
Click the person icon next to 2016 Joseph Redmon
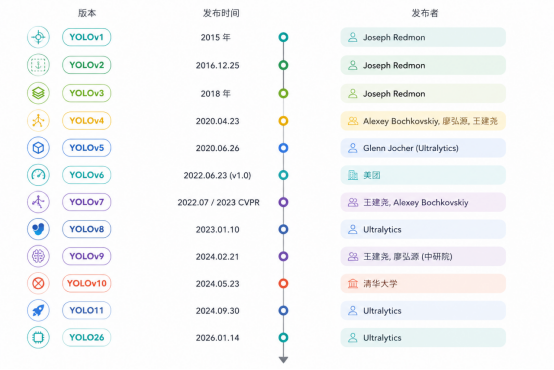click(x=353, y=65)
